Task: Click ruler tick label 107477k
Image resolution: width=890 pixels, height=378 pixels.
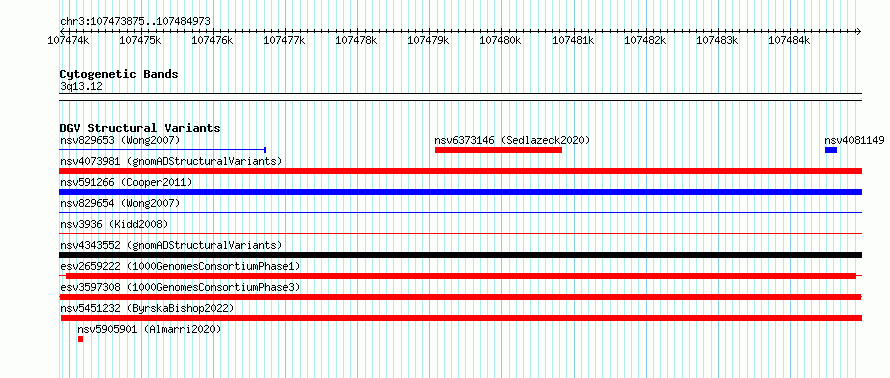Action: (284, 40)
